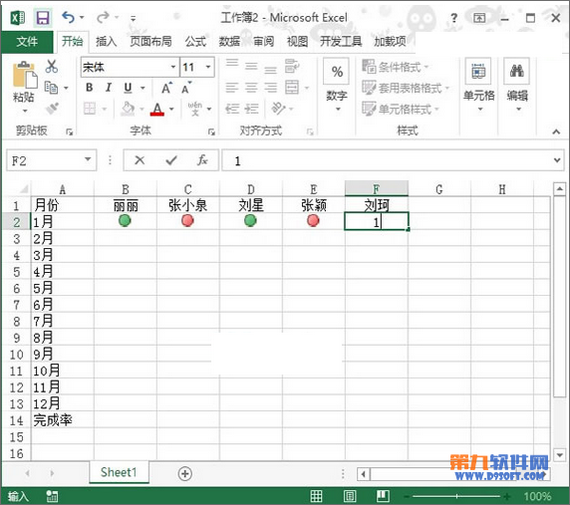This screenshot has width=570, height=505.
Task: Align cell contents to vertical middle
Action: (x=251, y=66)
